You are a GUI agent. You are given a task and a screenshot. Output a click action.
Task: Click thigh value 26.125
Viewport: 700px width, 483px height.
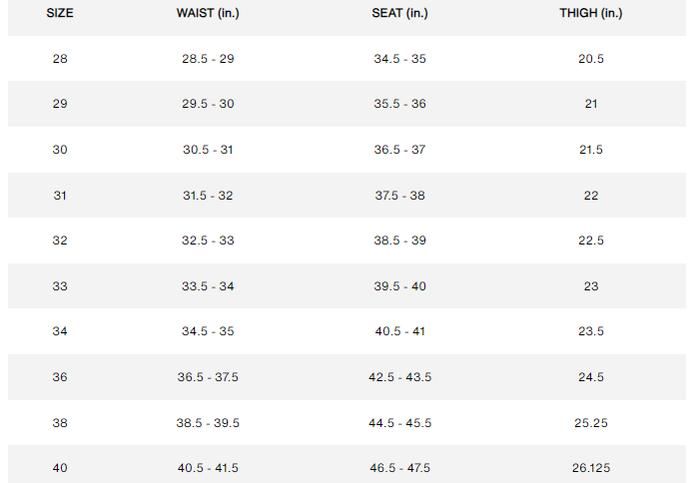(x=591, y=468)
